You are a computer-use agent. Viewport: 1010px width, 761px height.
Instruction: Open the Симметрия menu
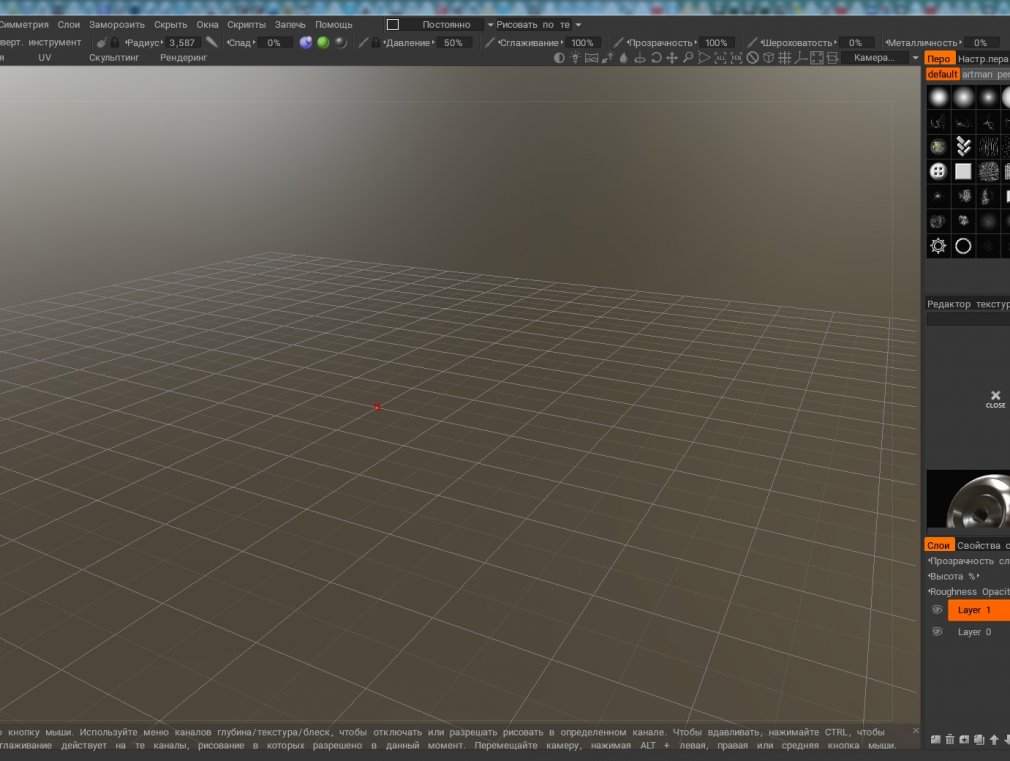pos(24,24)
